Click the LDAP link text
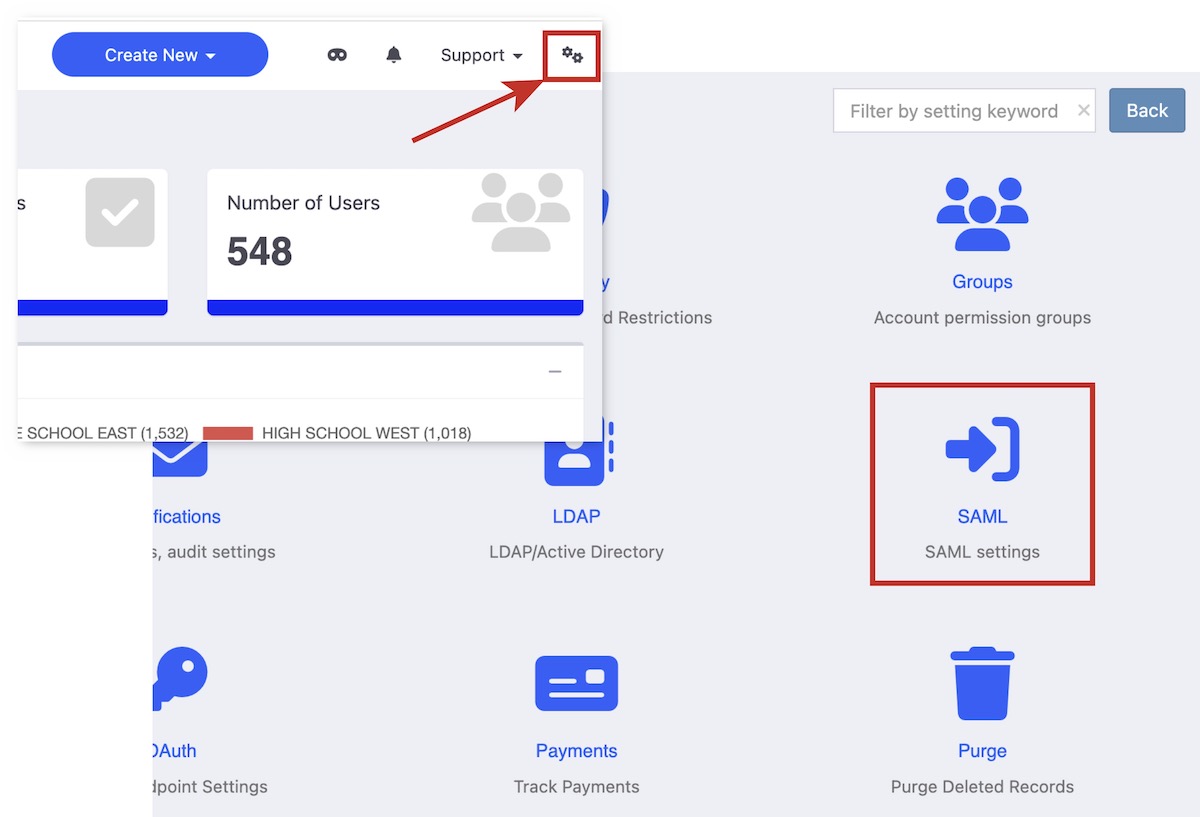This screenshot has width=1200, height=817. tap(576, 517)
